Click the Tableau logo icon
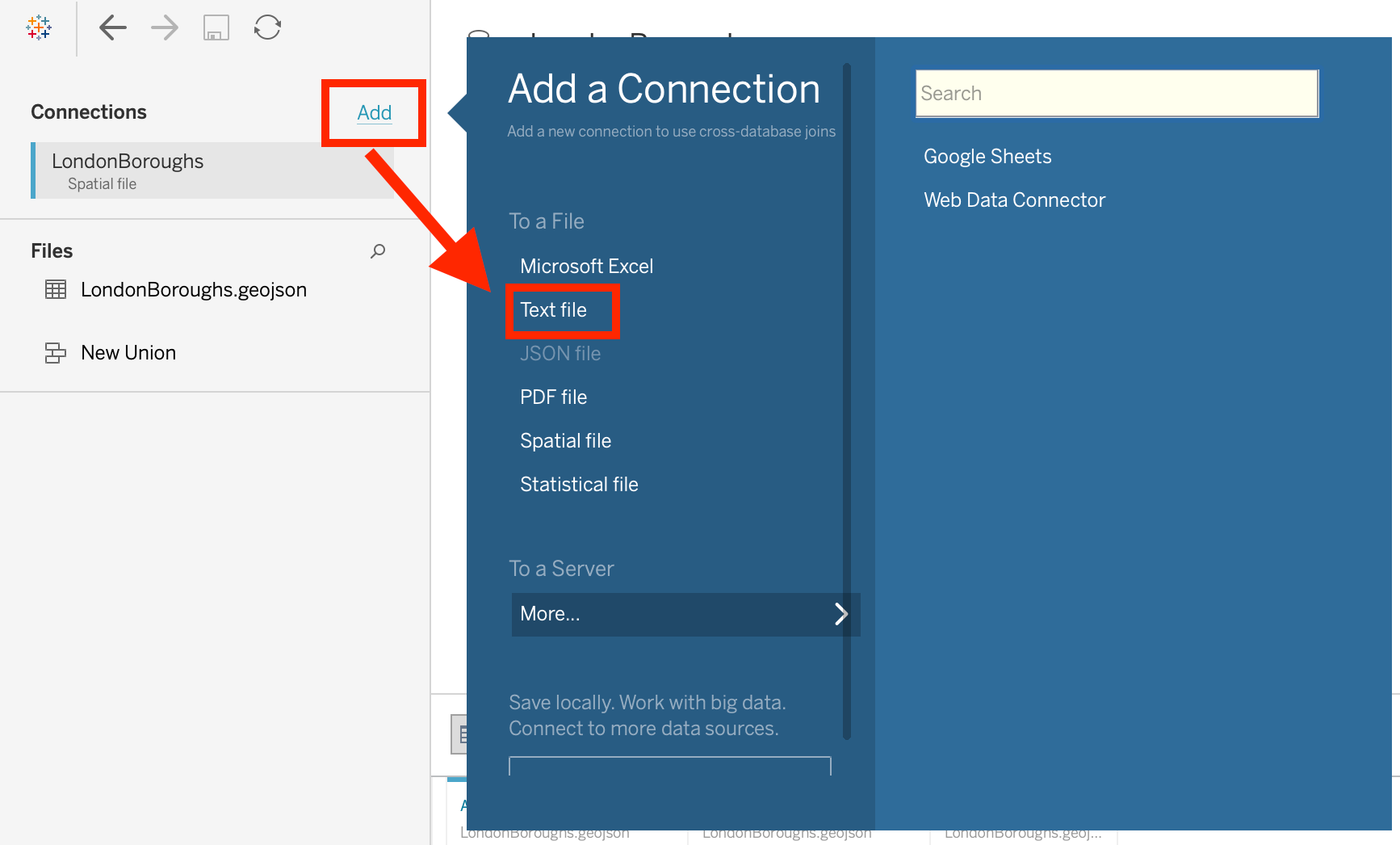Image resolution: width=1400 pixels, height=845 pixels. coord(39,27)
